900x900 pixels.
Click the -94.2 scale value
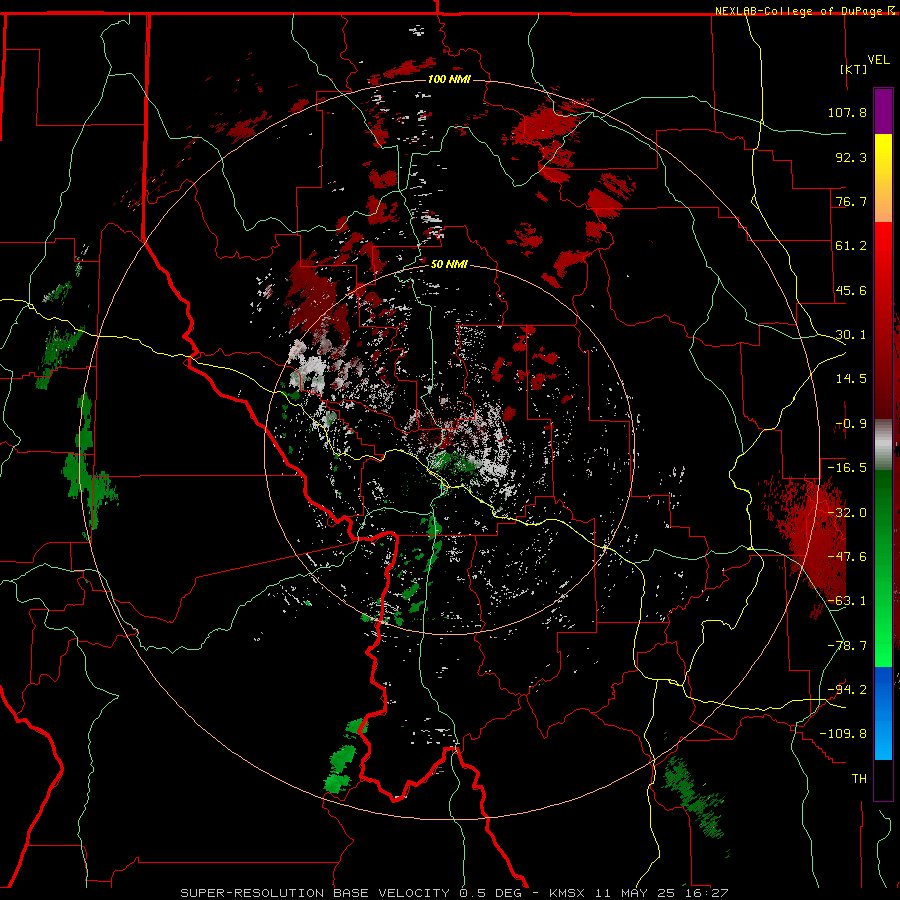click(x=847, y=689)
